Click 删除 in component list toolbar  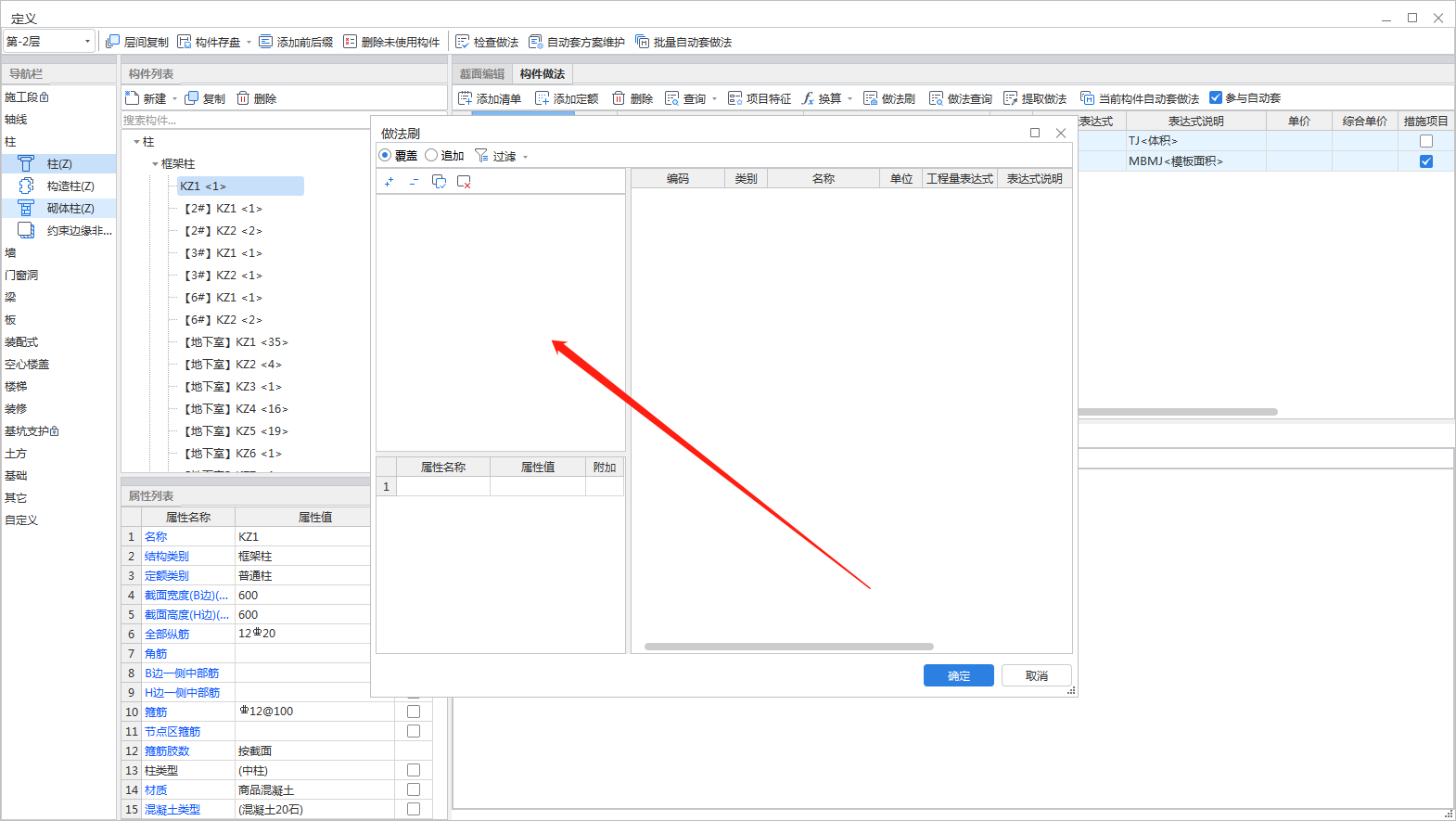click(256, 98)
